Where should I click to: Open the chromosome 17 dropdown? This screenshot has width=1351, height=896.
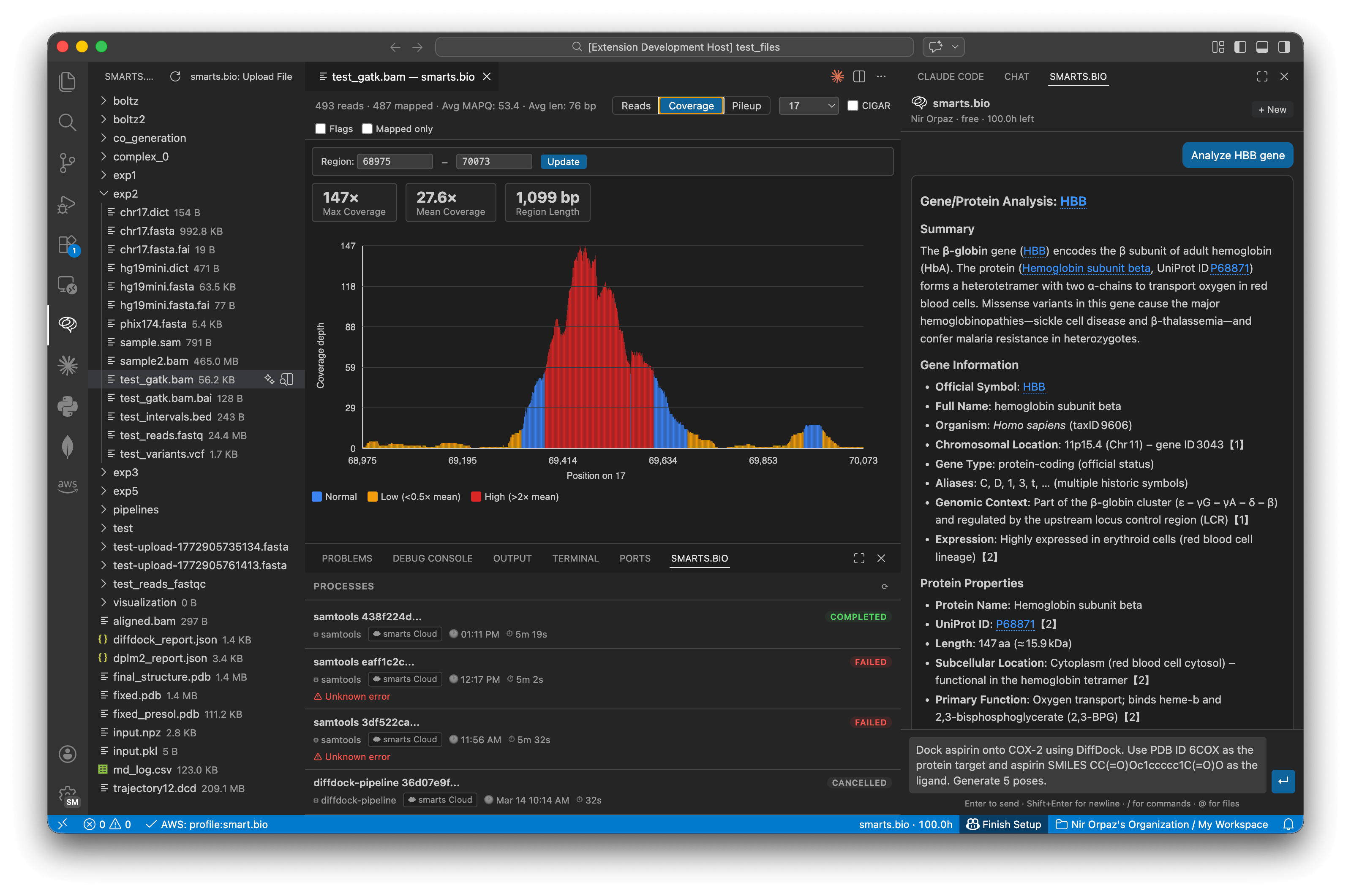click(808, 105)
